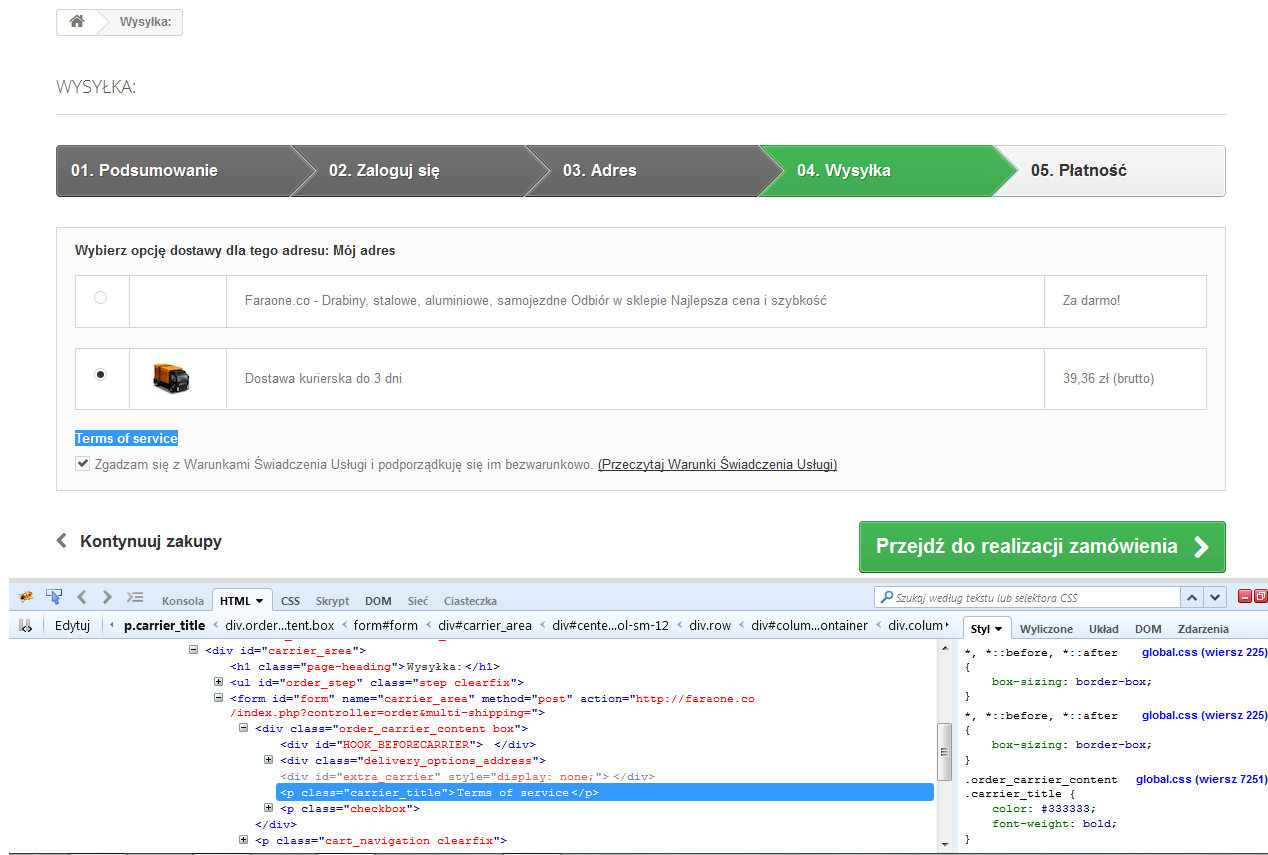
Task: Click the font-weight: bold style rule
Action: click(1054, 824)
